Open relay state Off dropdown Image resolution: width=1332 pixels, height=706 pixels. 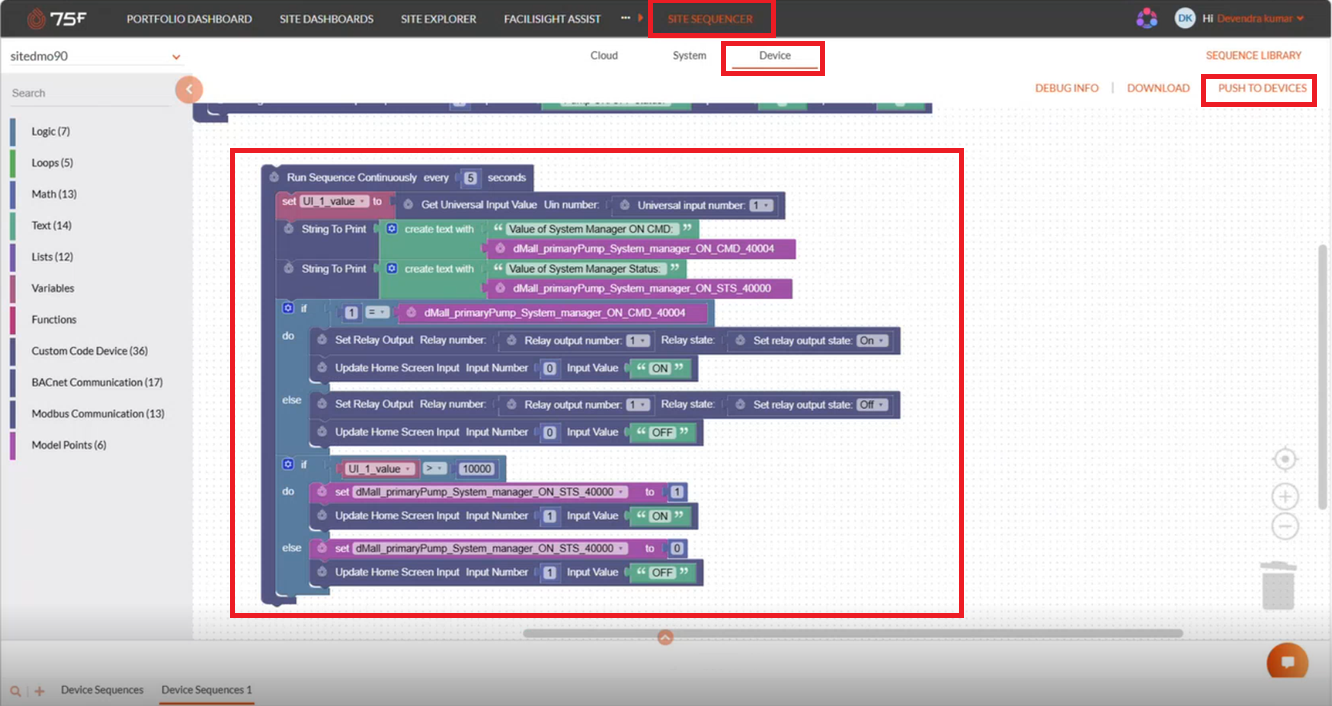(x=872, y=405)
